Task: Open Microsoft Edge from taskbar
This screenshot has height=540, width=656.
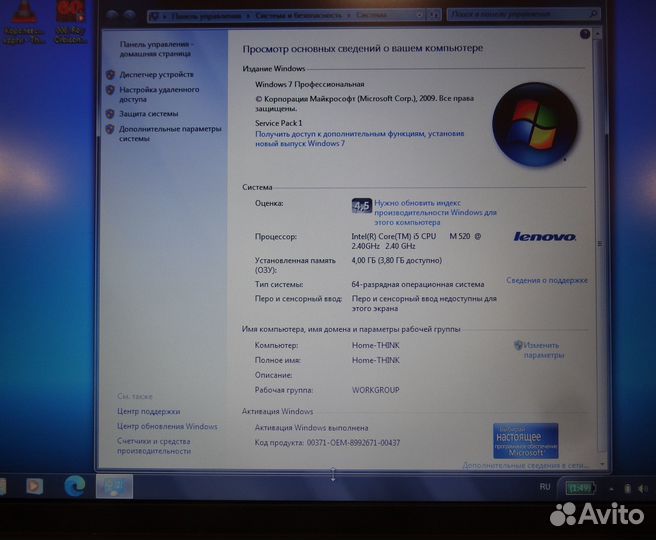Action: pos(75,486)
